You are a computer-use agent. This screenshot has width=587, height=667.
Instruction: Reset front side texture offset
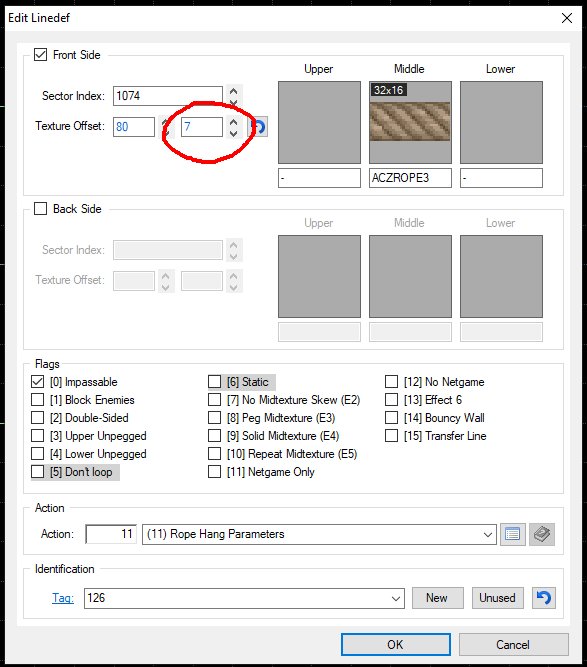258,127
